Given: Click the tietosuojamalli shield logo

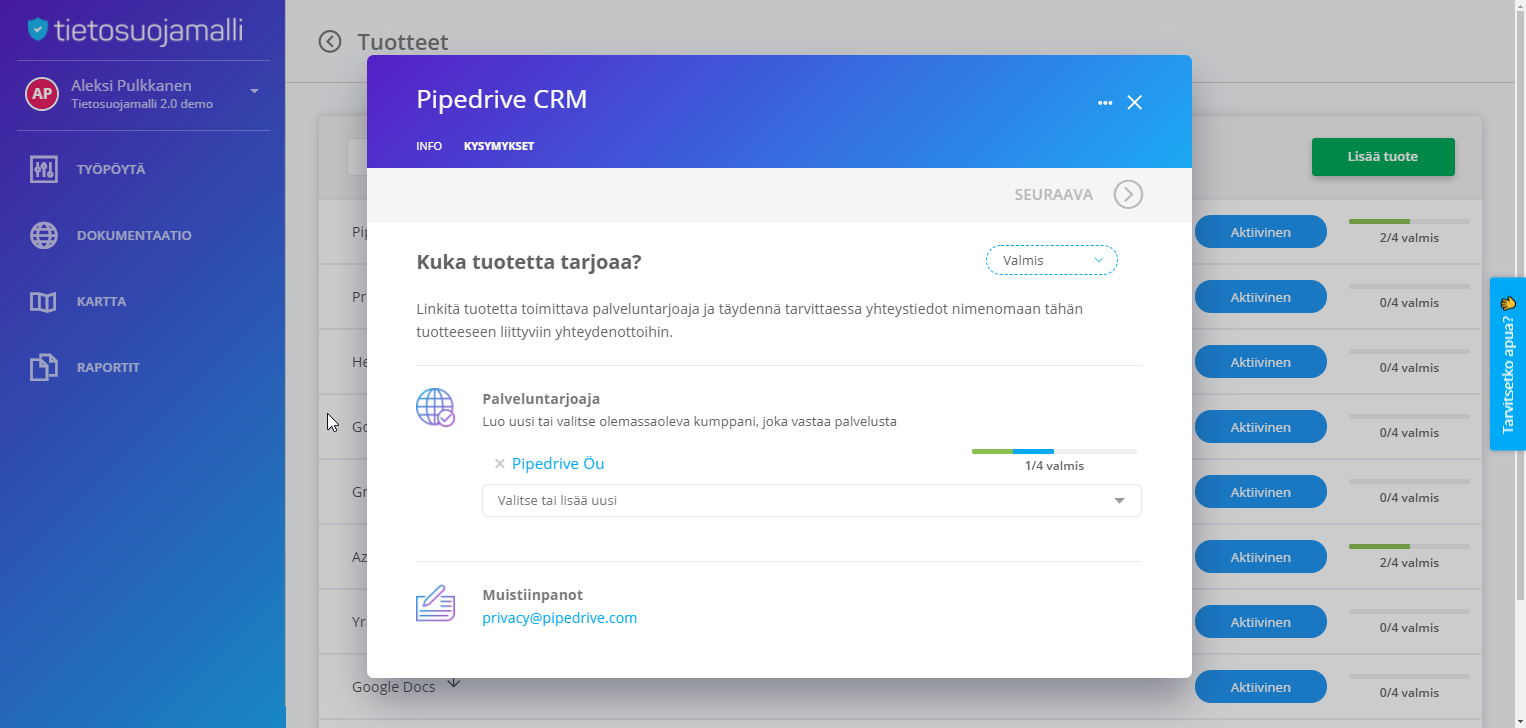Looking at the screenshot, I should [38, 30].
